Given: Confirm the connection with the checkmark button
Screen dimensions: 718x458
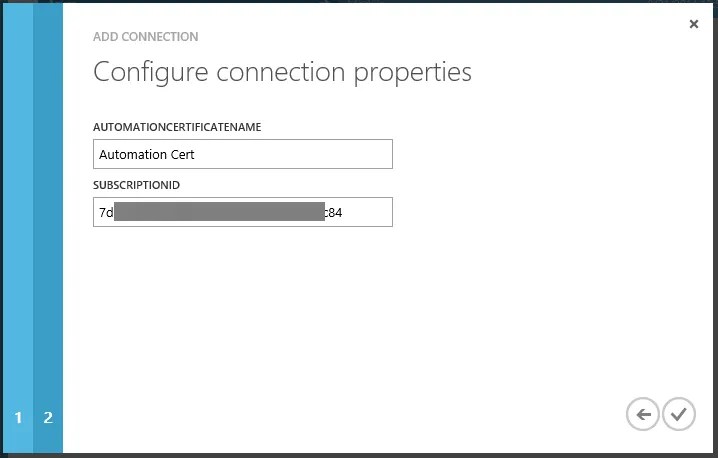Looking at the screenshot, I should coord(679,414).
